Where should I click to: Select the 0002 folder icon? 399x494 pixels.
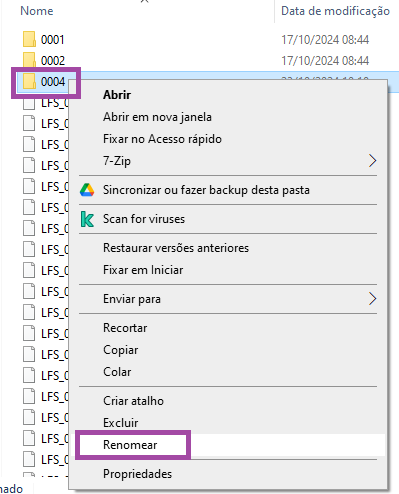coord(29,60)
